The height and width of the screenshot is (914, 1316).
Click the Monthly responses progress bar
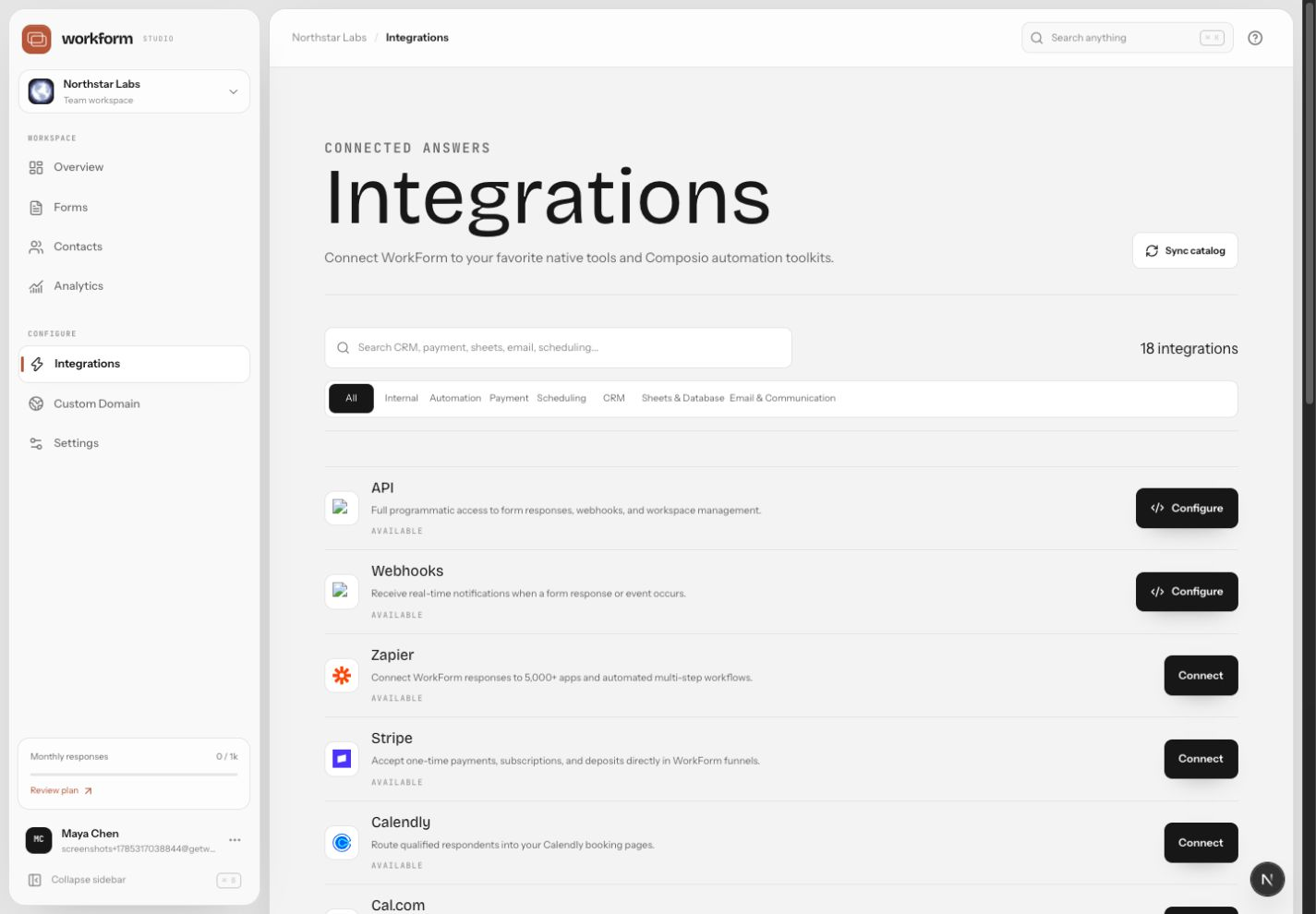[134, 774]
